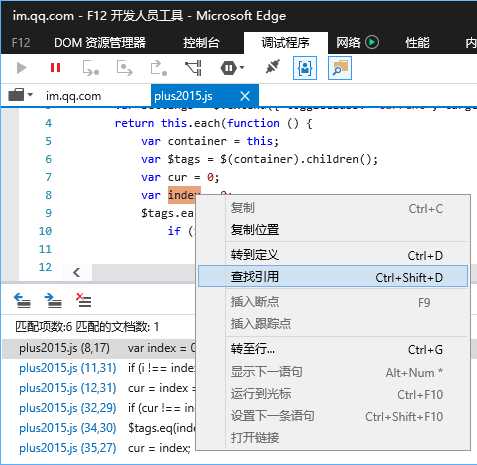Click the Continue (play) debugger button
This screenshot has height=465, width=477.
click(21, 68)
